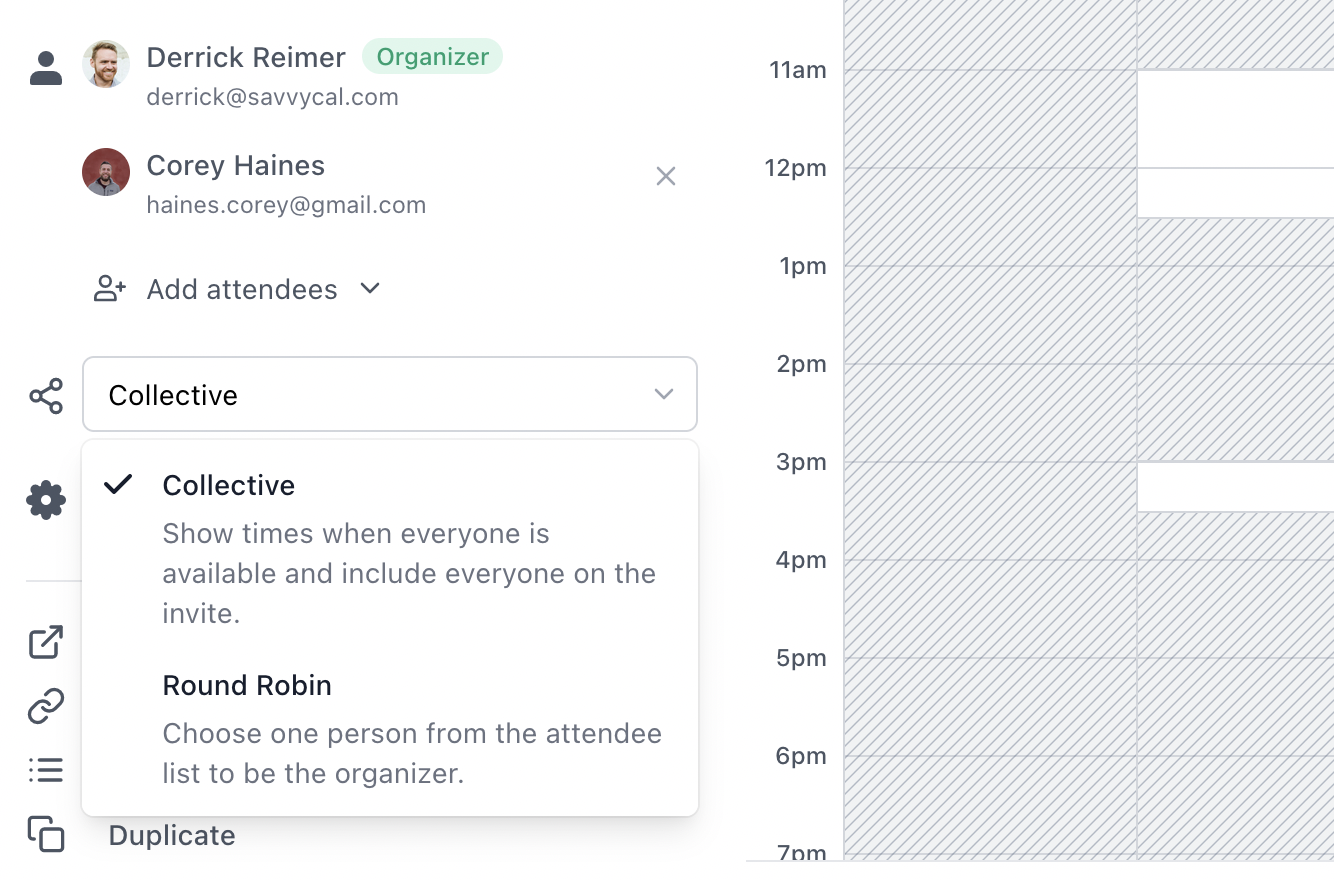The image size is (1334, 880).
Task: Collapse the scheduling type menu chevron
Action: tap(663, 394)
